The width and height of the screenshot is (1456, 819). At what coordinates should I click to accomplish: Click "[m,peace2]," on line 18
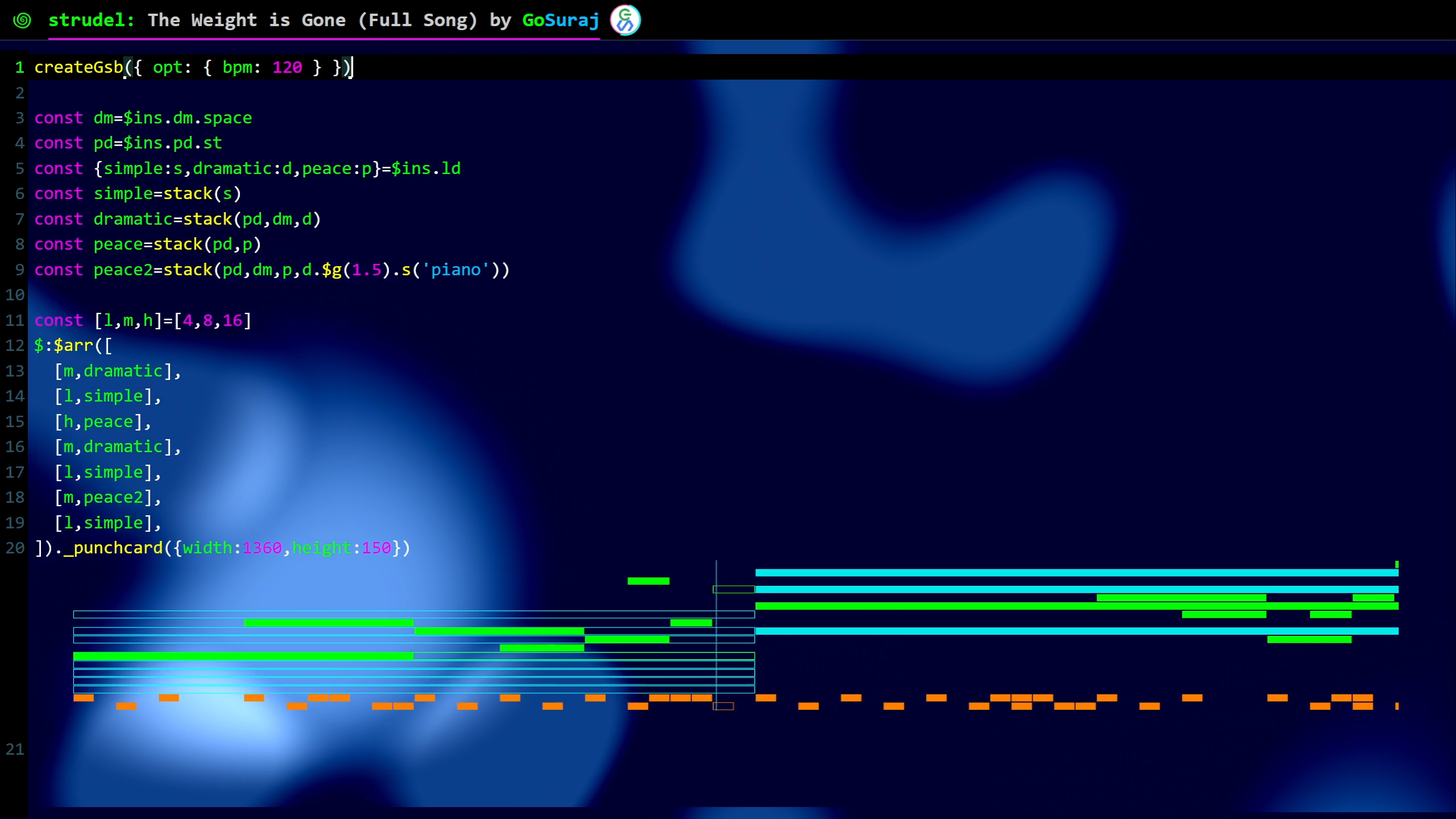109,497
